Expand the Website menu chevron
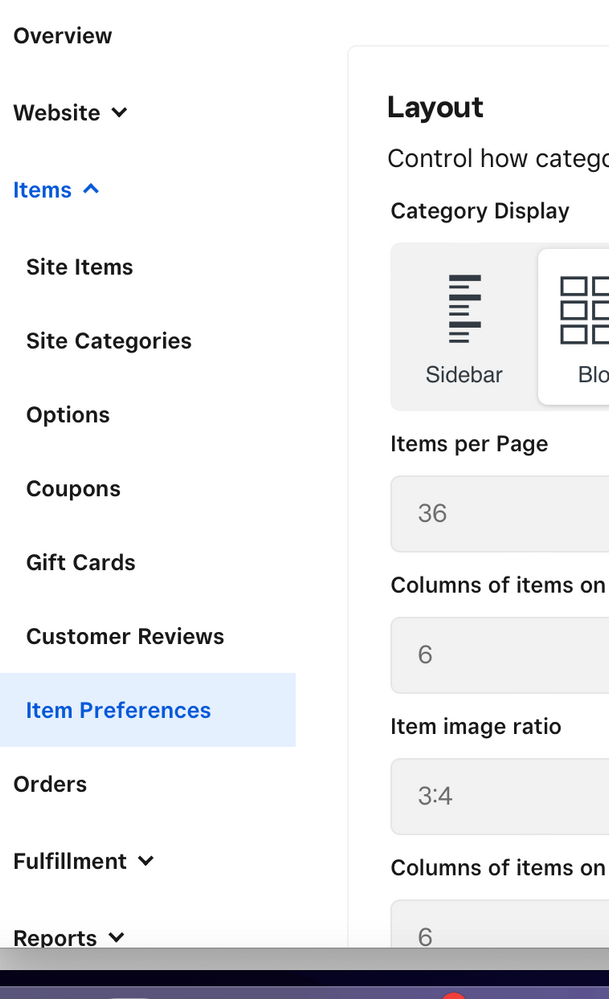The image size is (609, 999). (120, 113)
